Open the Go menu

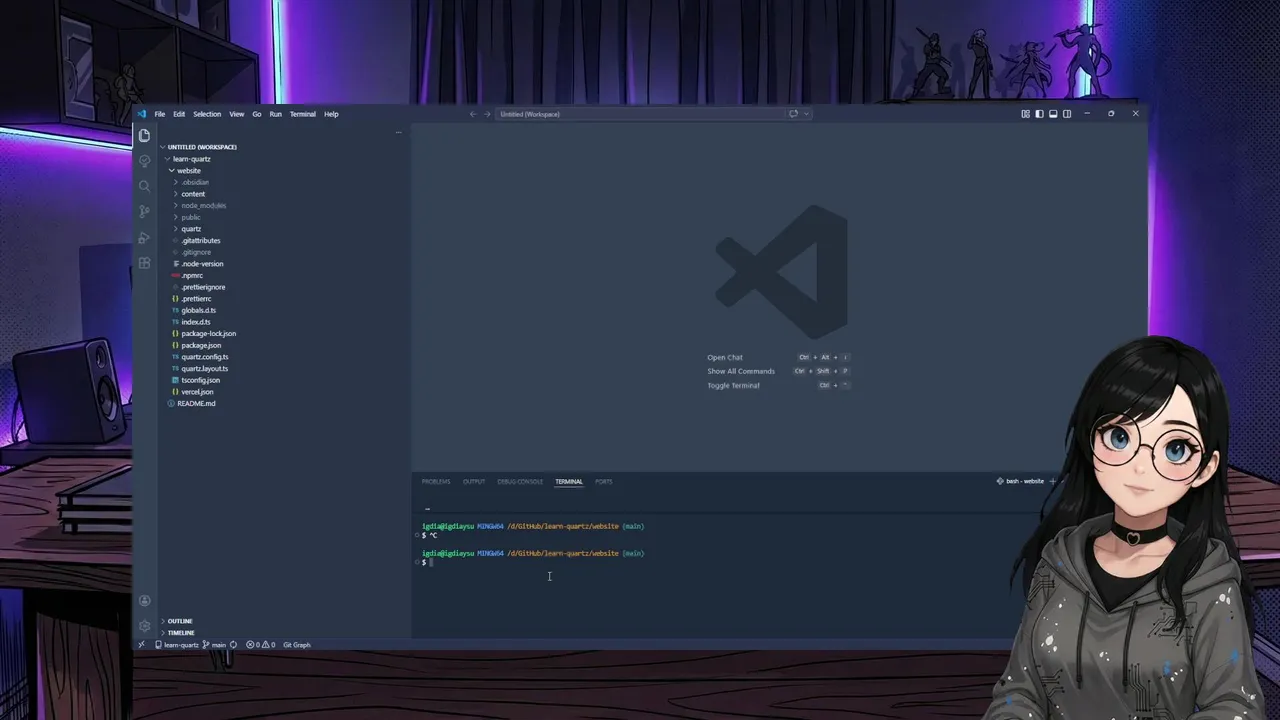[x=257, y=114]
